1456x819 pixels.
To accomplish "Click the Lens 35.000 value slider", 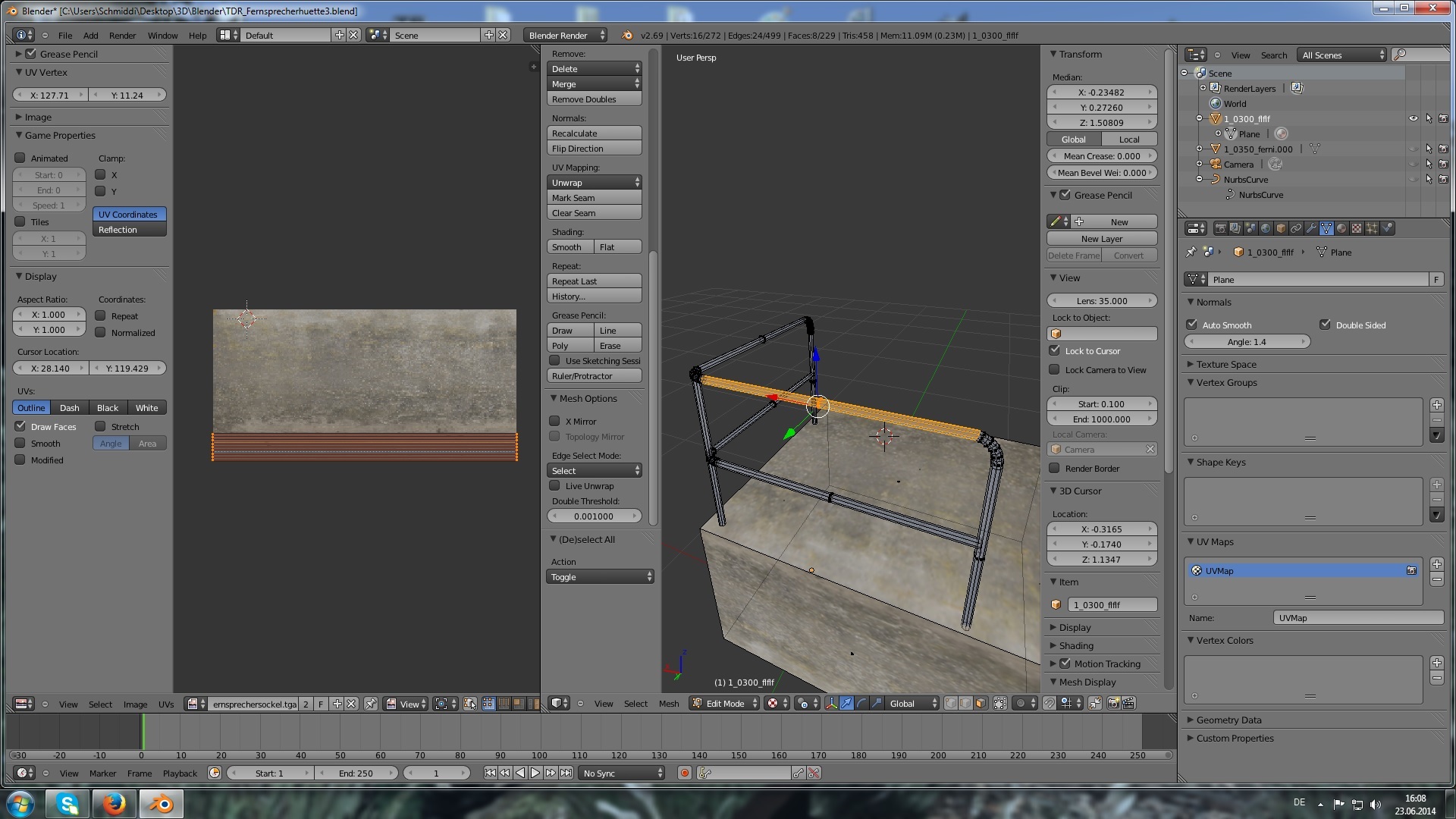I will (1102, 300).
